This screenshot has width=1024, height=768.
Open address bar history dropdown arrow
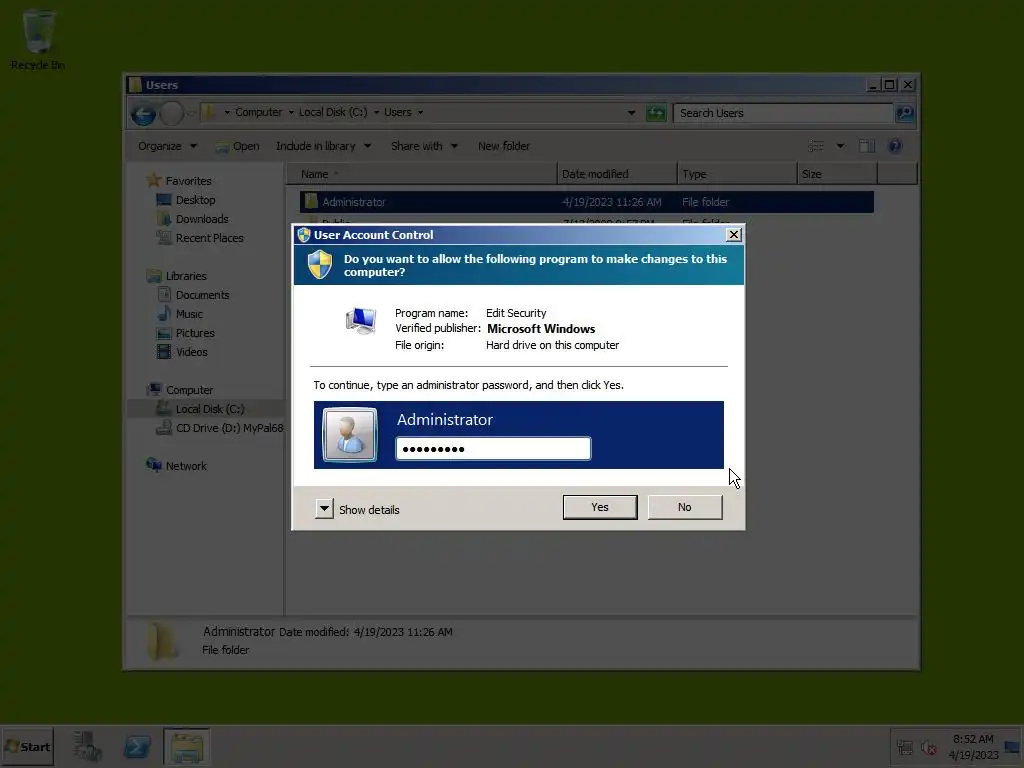pos(631,112)
